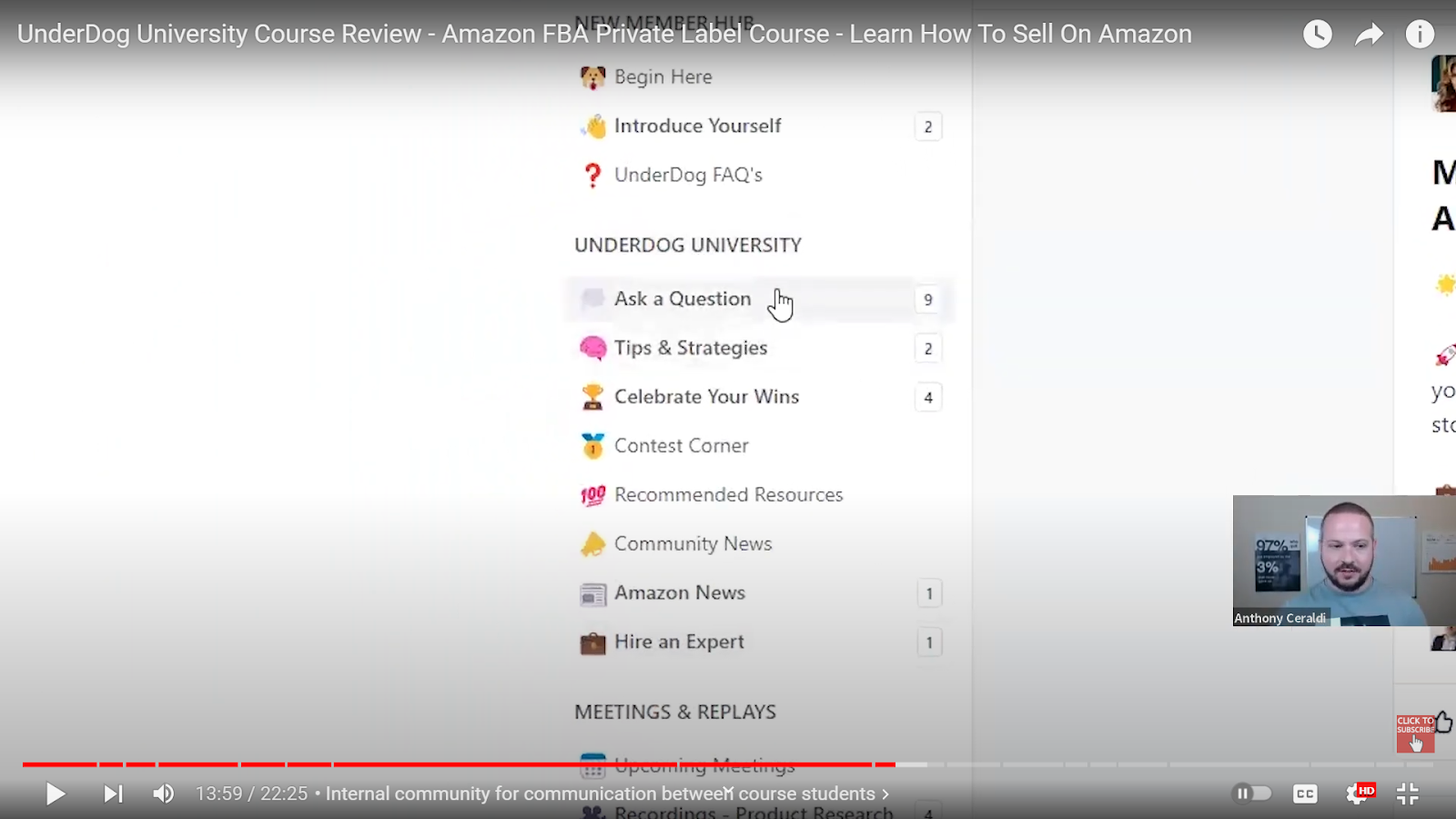This screenshot has width=1456, height=819.
Task: Open the video title link
Action: [x=604, y=34]
